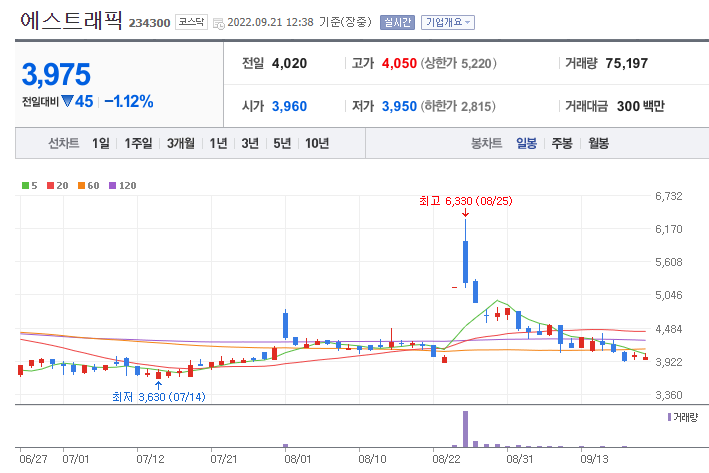Viewport: 709px width, 473px height.
Task: Click the 최저 3,630 (07/14) low marker
Action: pyautogui.click(x=159, y=397)
